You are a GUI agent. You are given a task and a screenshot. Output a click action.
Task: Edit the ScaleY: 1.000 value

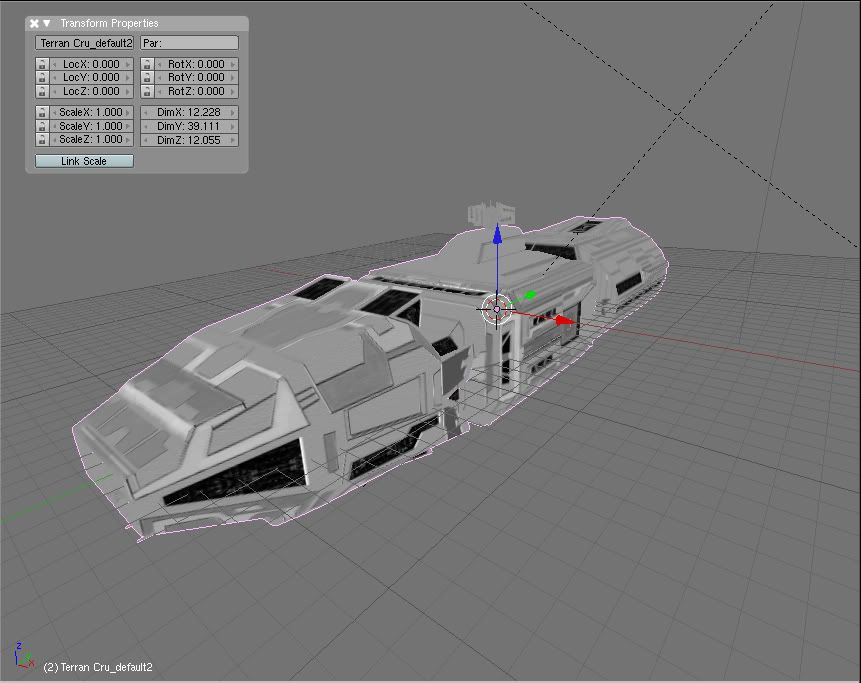tap(91, 126)
